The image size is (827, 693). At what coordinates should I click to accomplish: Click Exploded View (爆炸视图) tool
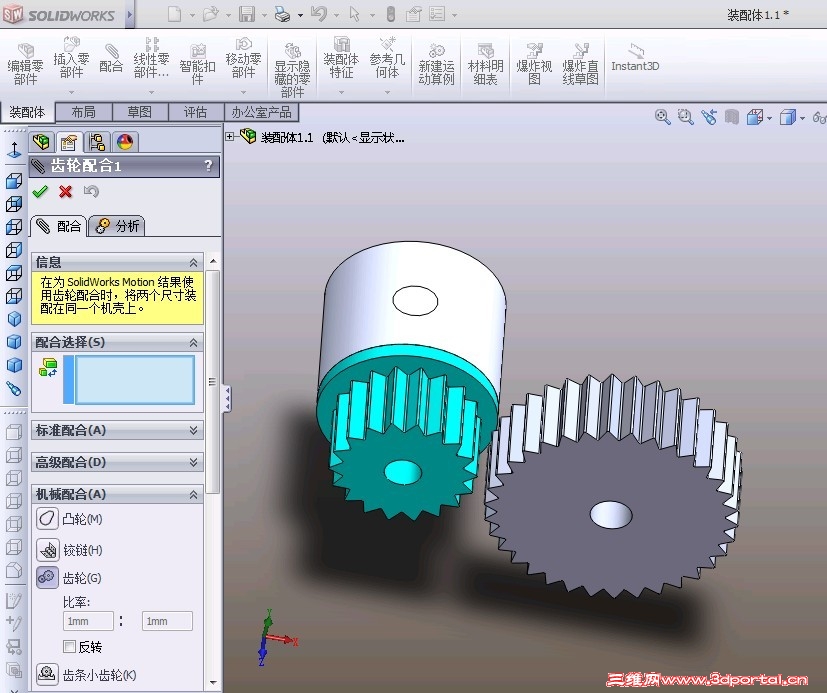click(x=534, y=64)
